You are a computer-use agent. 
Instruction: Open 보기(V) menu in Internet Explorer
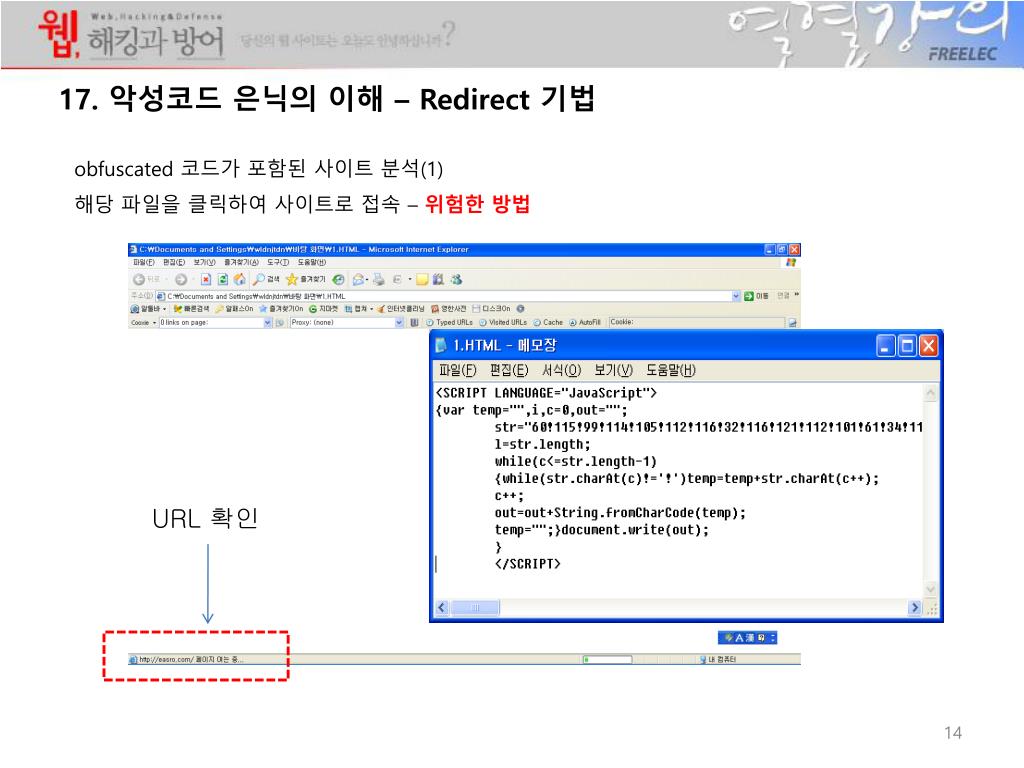click(x=204, y=262)
